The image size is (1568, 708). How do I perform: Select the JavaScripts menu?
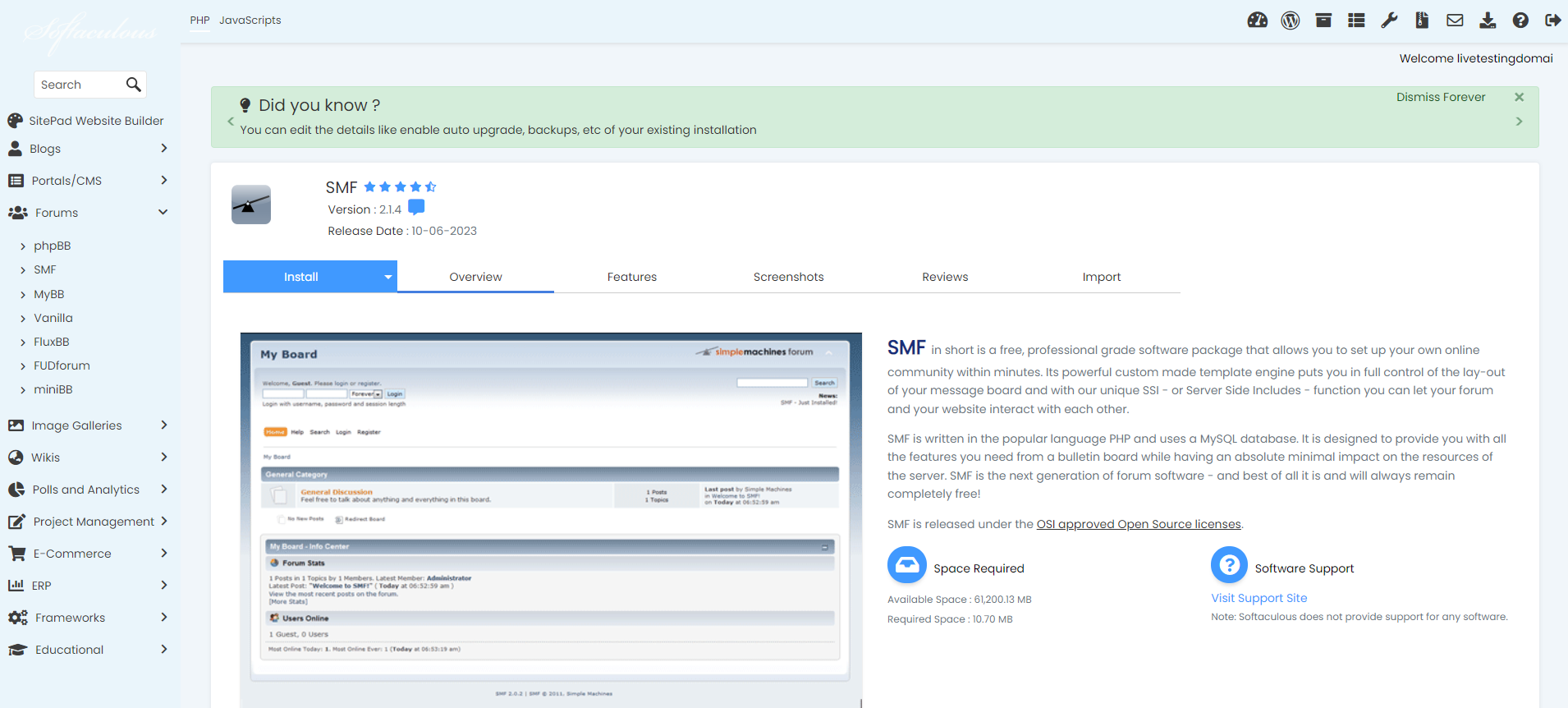click(x=250, y=20)
